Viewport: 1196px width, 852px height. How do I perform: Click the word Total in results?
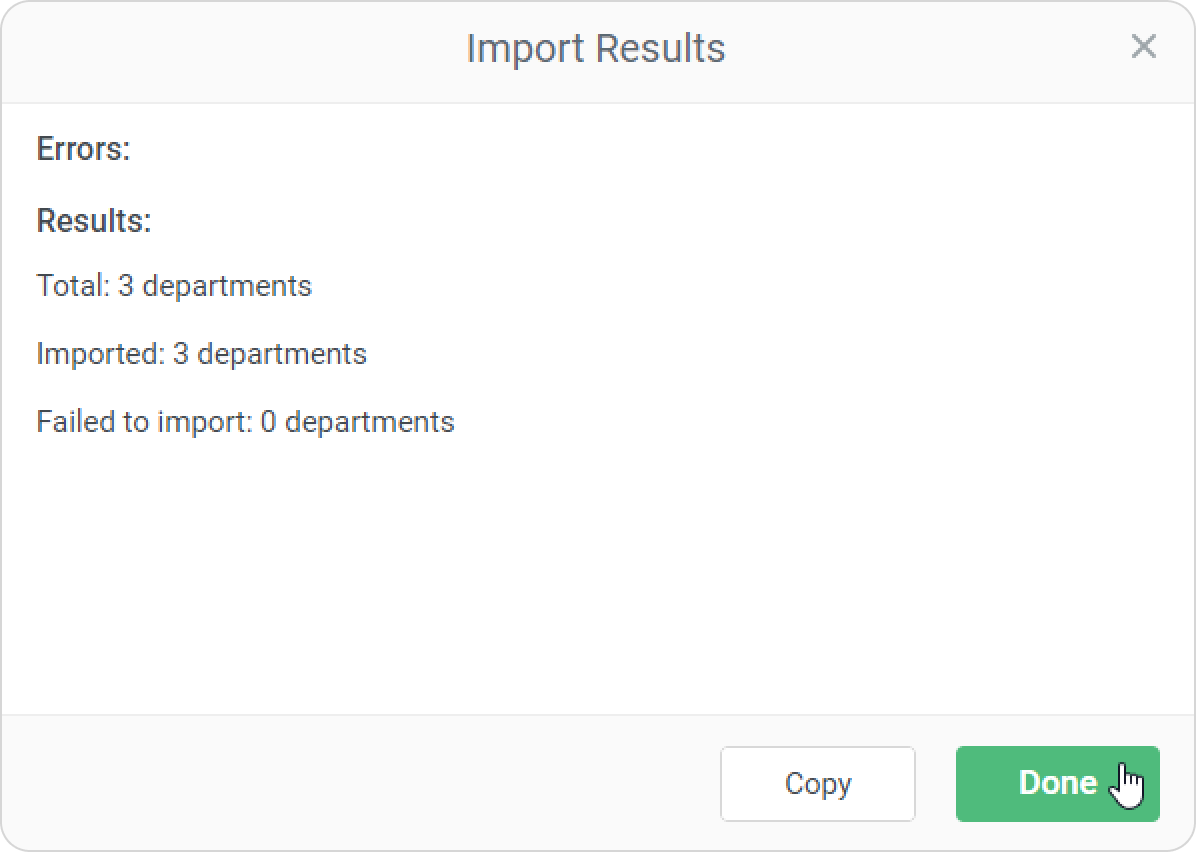[x=71, y=286]
